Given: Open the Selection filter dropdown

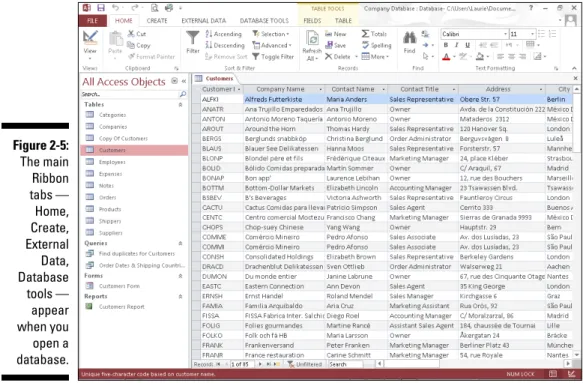Looking at the screenshot, I should pos(271,34).
